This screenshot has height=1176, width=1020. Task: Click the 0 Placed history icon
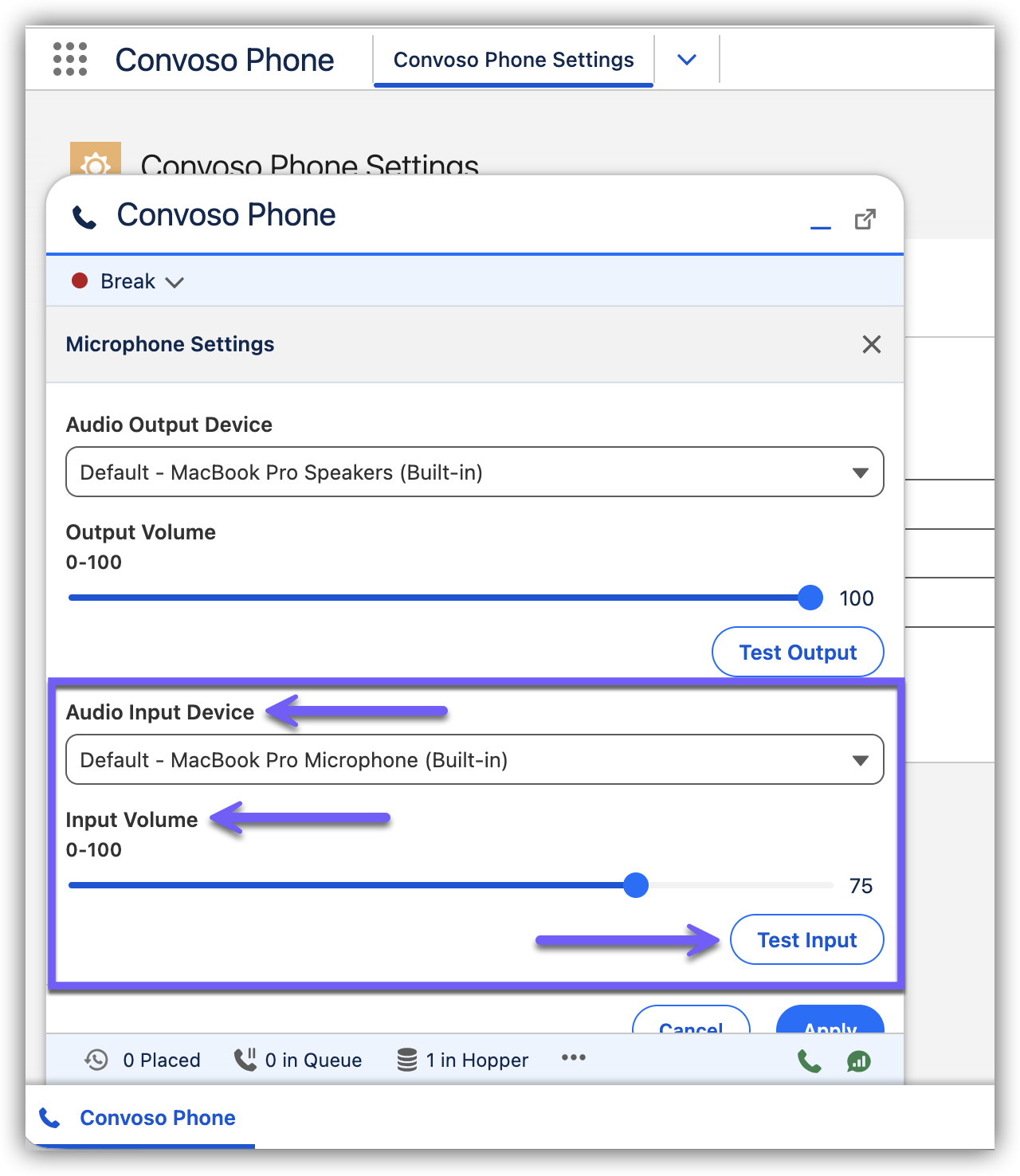pyautogui.click(x=96, y=1060)
